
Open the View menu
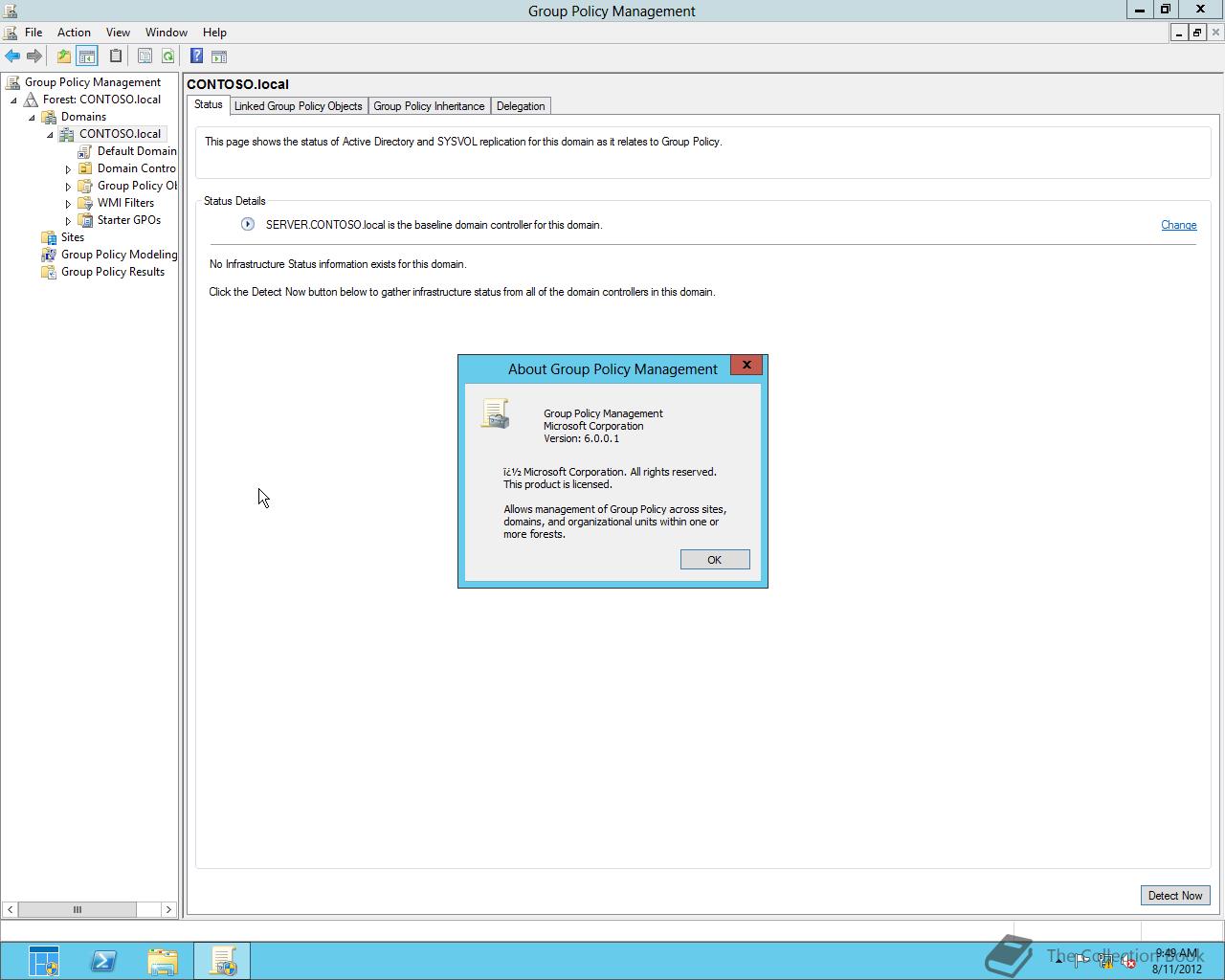coord(118,33)
